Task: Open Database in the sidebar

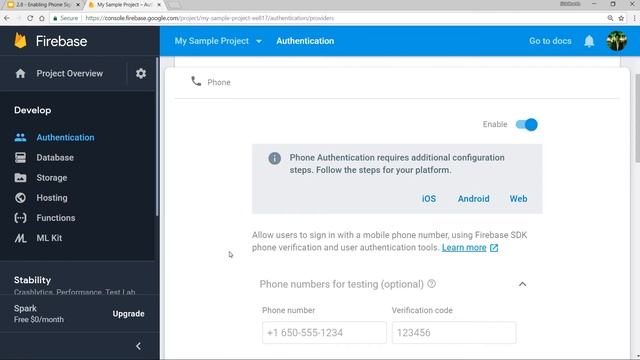Action: coord(55,158)
